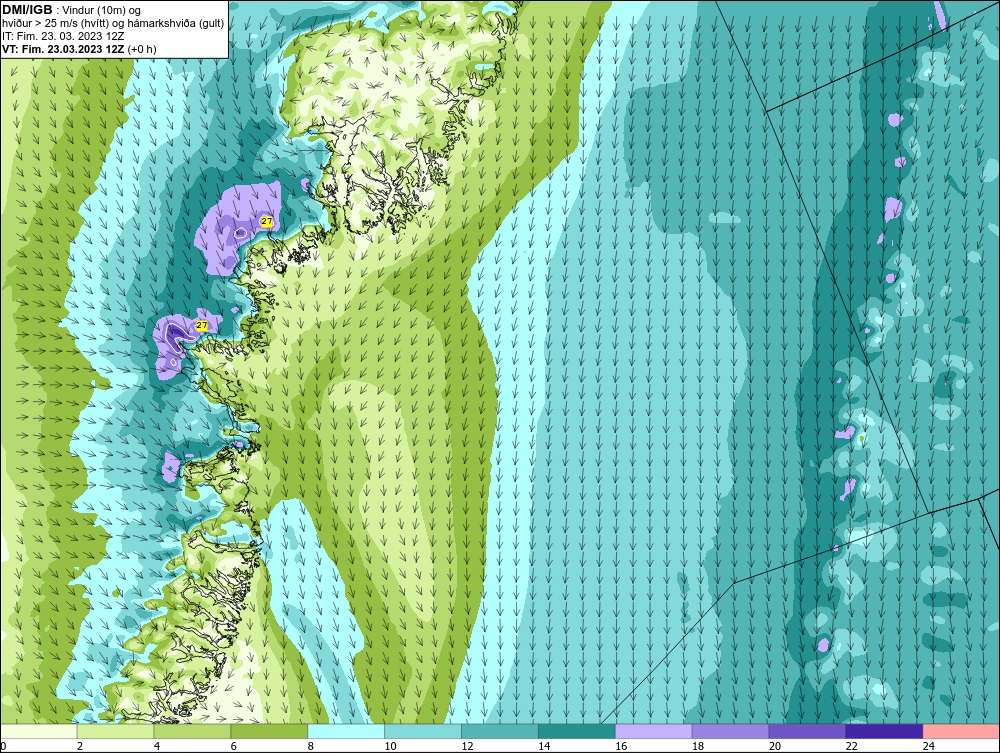Click the legend scale label 24

(929, 746)
